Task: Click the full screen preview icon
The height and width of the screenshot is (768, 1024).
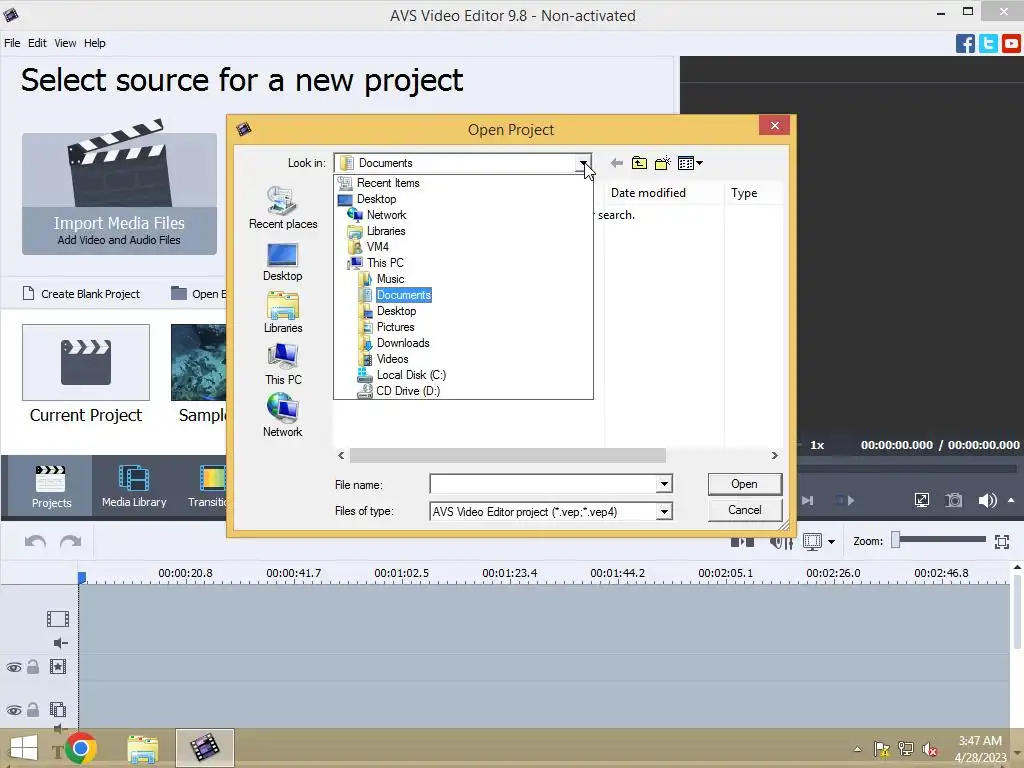Action: click(x=921, y=500)
